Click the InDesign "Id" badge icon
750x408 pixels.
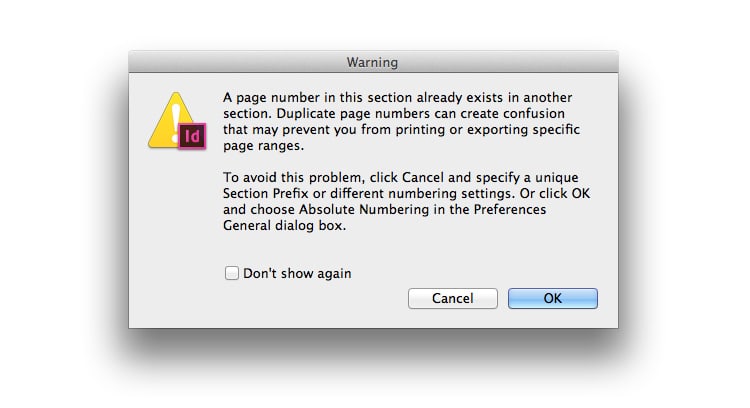click(191, 135)
